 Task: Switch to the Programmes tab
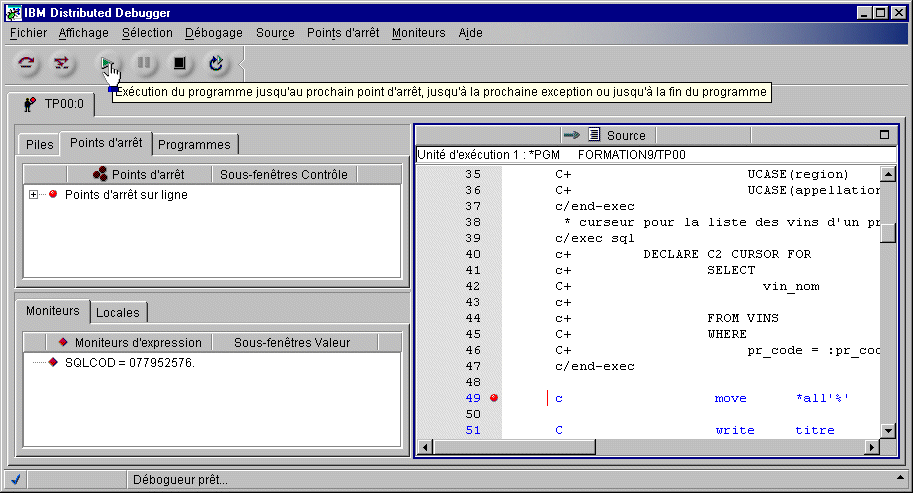[194, 144]
